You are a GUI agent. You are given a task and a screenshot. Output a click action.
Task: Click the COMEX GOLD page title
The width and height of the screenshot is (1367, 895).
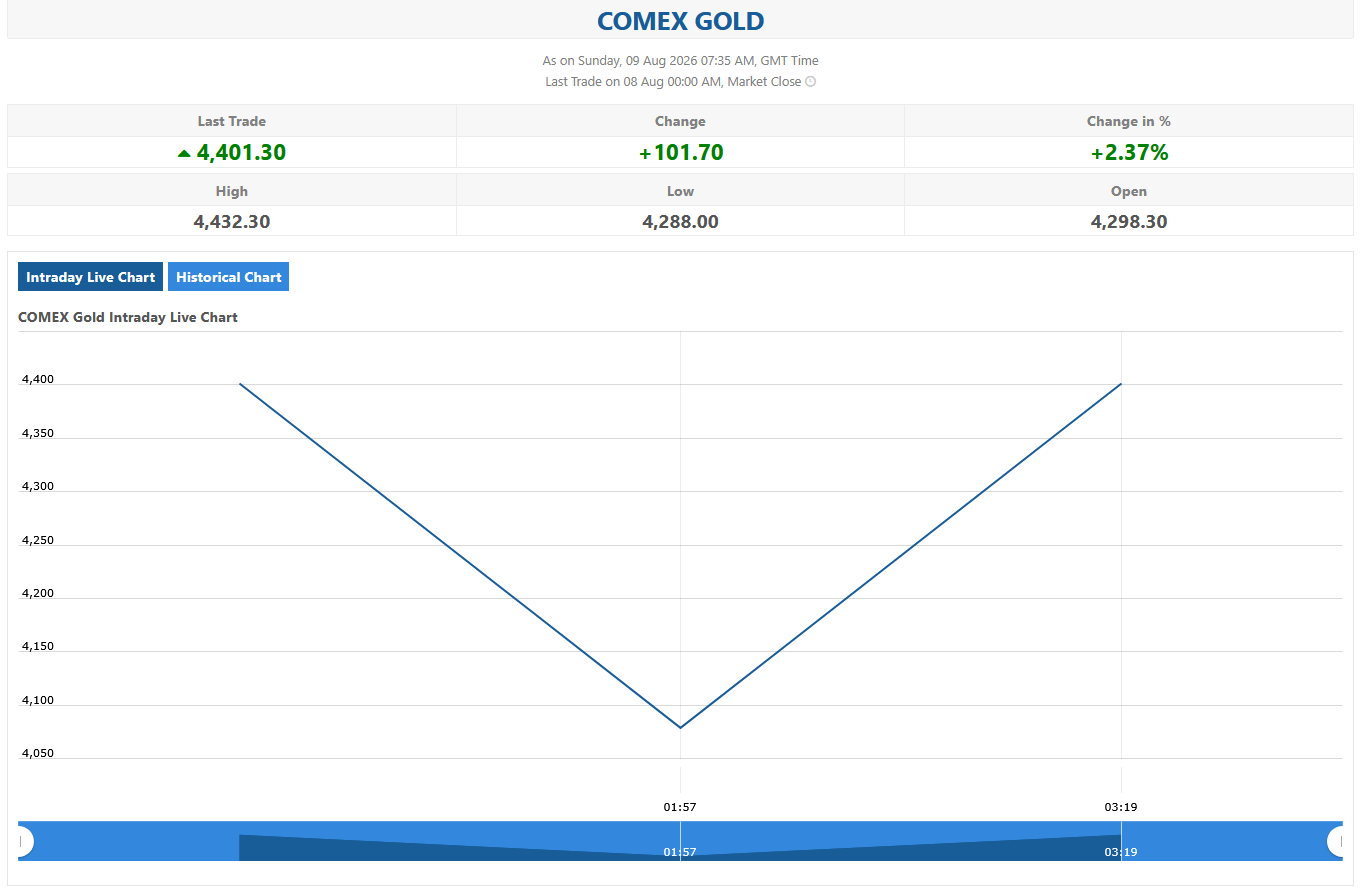point(680,21)
